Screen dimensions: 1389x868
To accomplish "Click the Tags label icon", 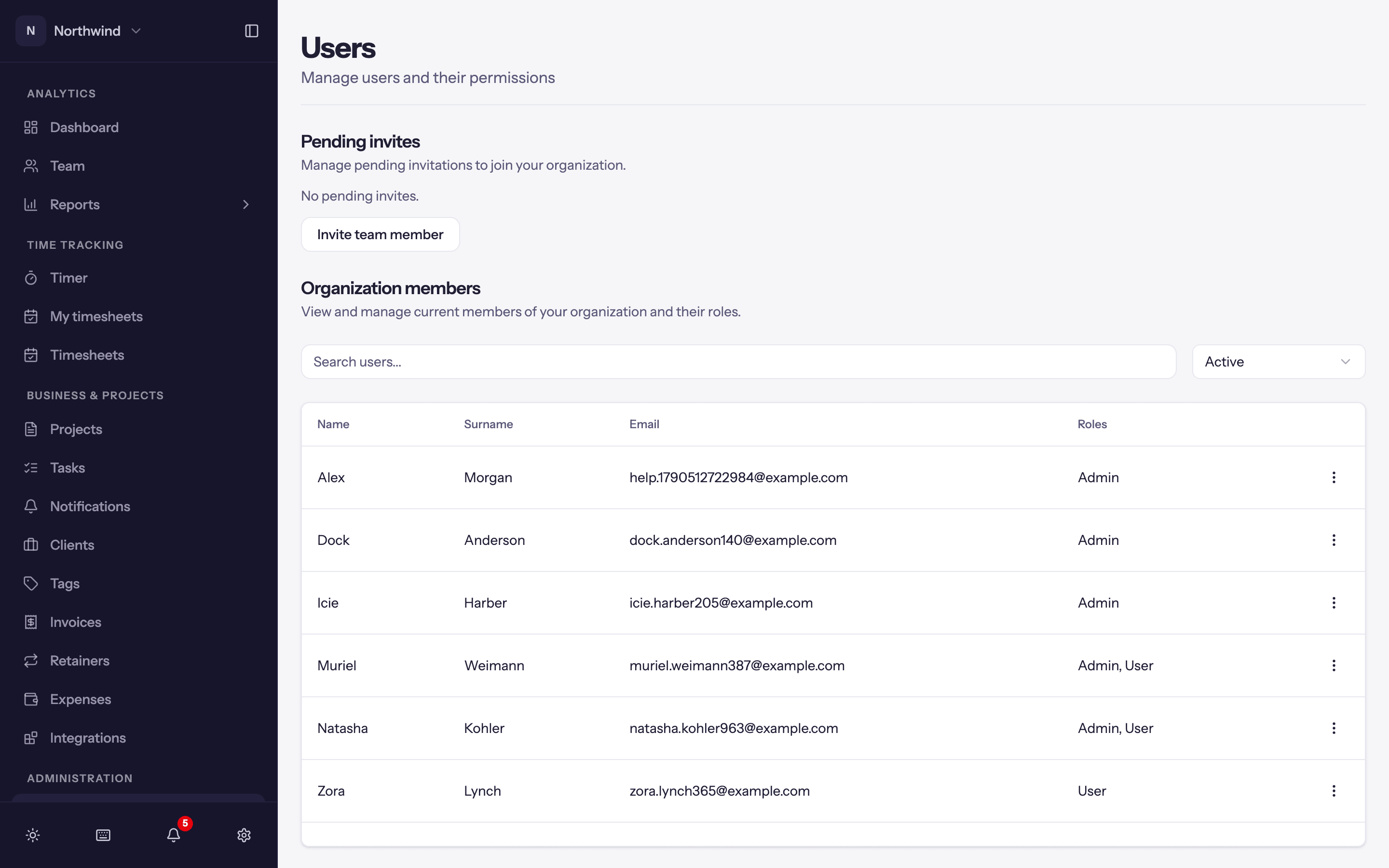I will [31, 583].
